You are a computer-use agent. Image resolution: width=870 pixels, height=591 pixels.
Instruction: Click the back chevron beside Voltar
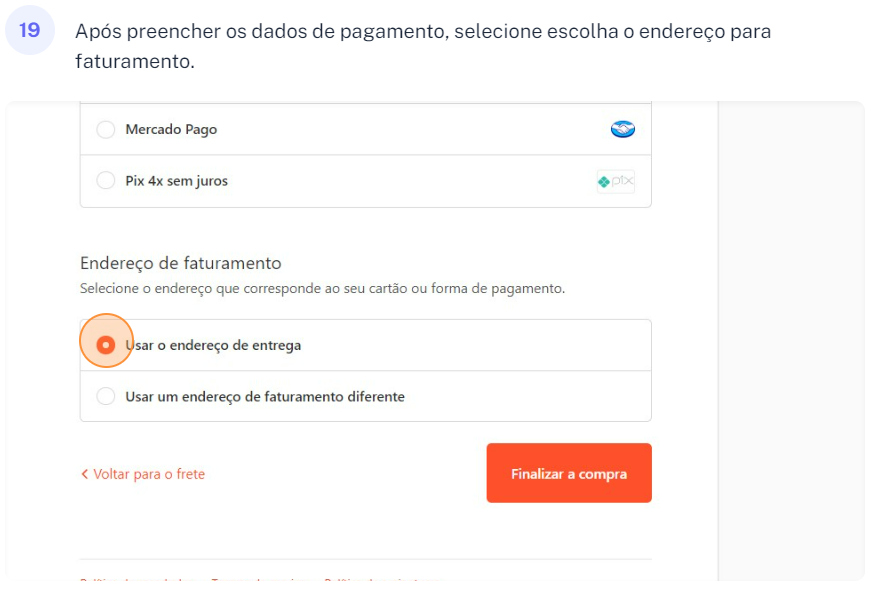tap(85, 474)
